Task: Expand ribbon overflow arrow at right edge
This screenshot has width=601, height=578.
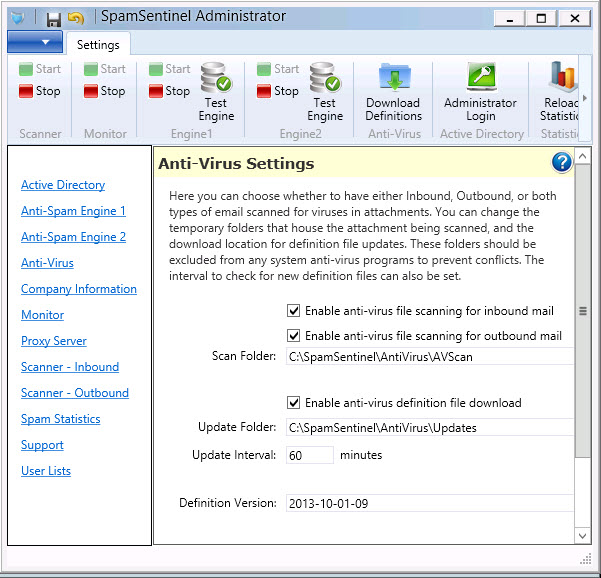Action: click(585, 98)
